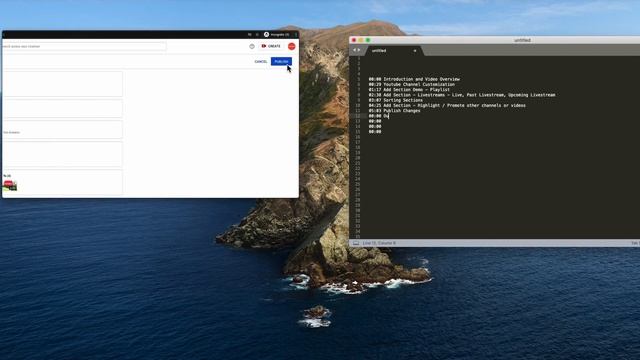Click line '01:17 Add Section Demo - Playlist'

pyautogui.click(x=409, y=90)
